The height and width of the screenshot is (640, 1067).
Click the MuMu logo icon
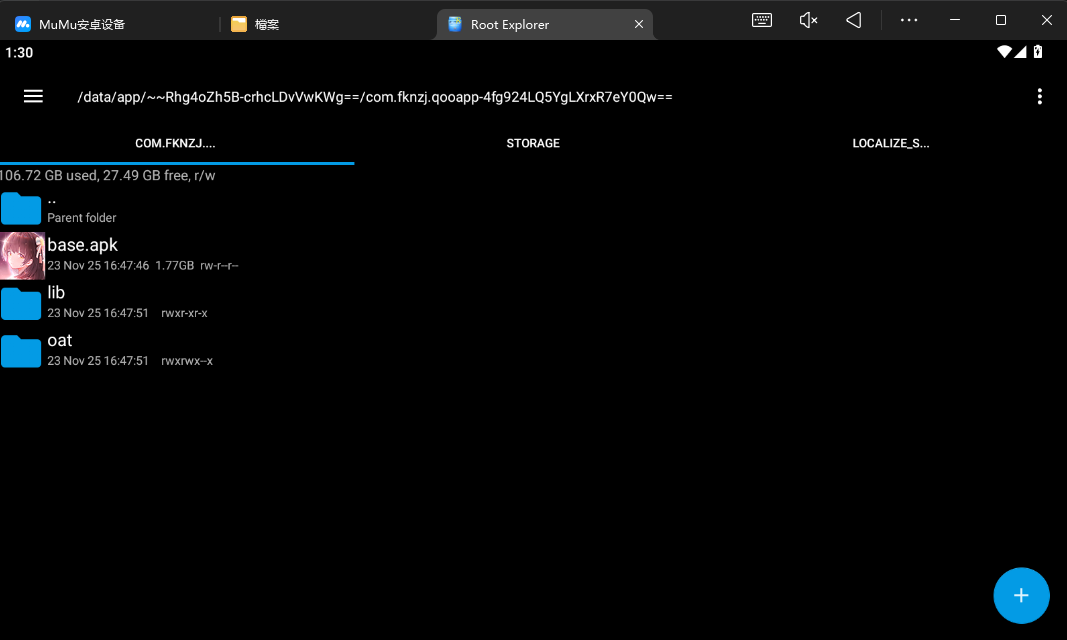click(x=23, y=24)
